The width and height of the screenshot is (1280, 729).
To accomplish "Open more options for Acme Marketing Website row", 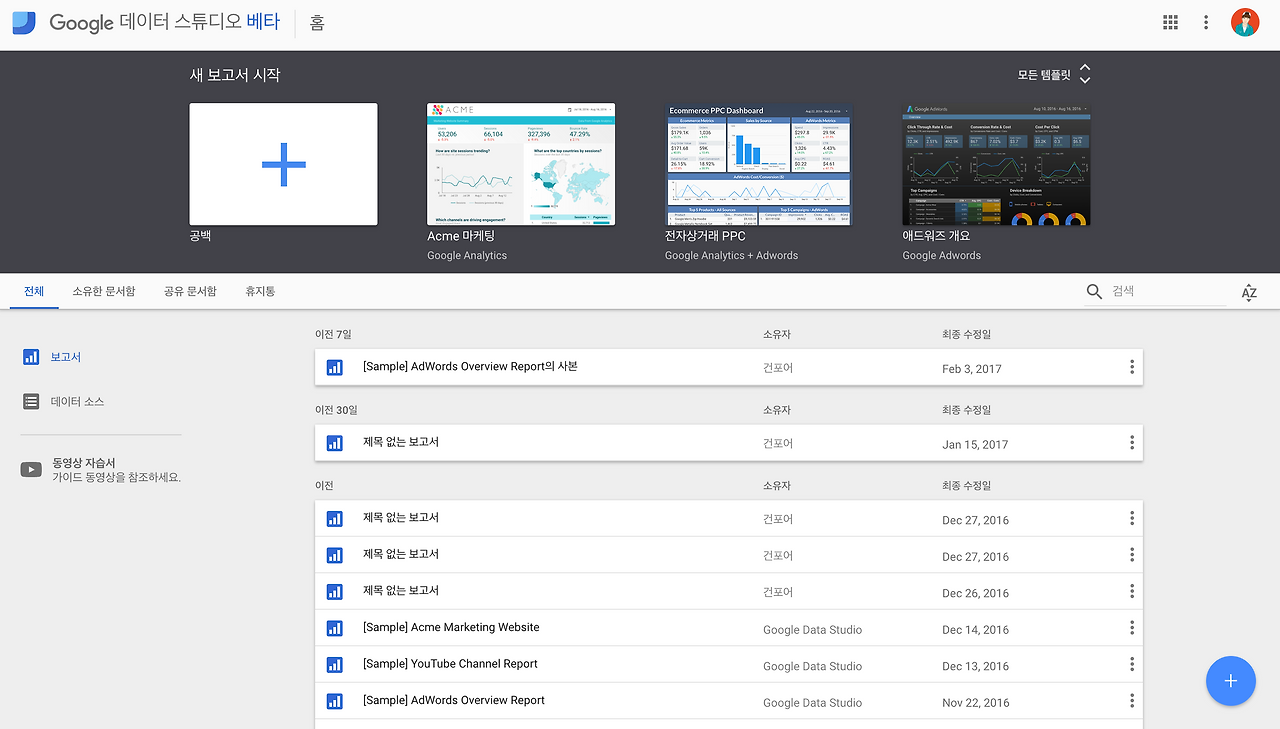I will click(1132, 628).
